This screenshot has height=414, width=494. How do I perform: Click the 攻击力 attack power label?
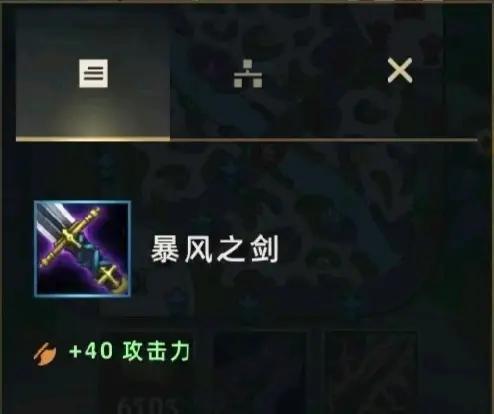click(x=156, y=351)
